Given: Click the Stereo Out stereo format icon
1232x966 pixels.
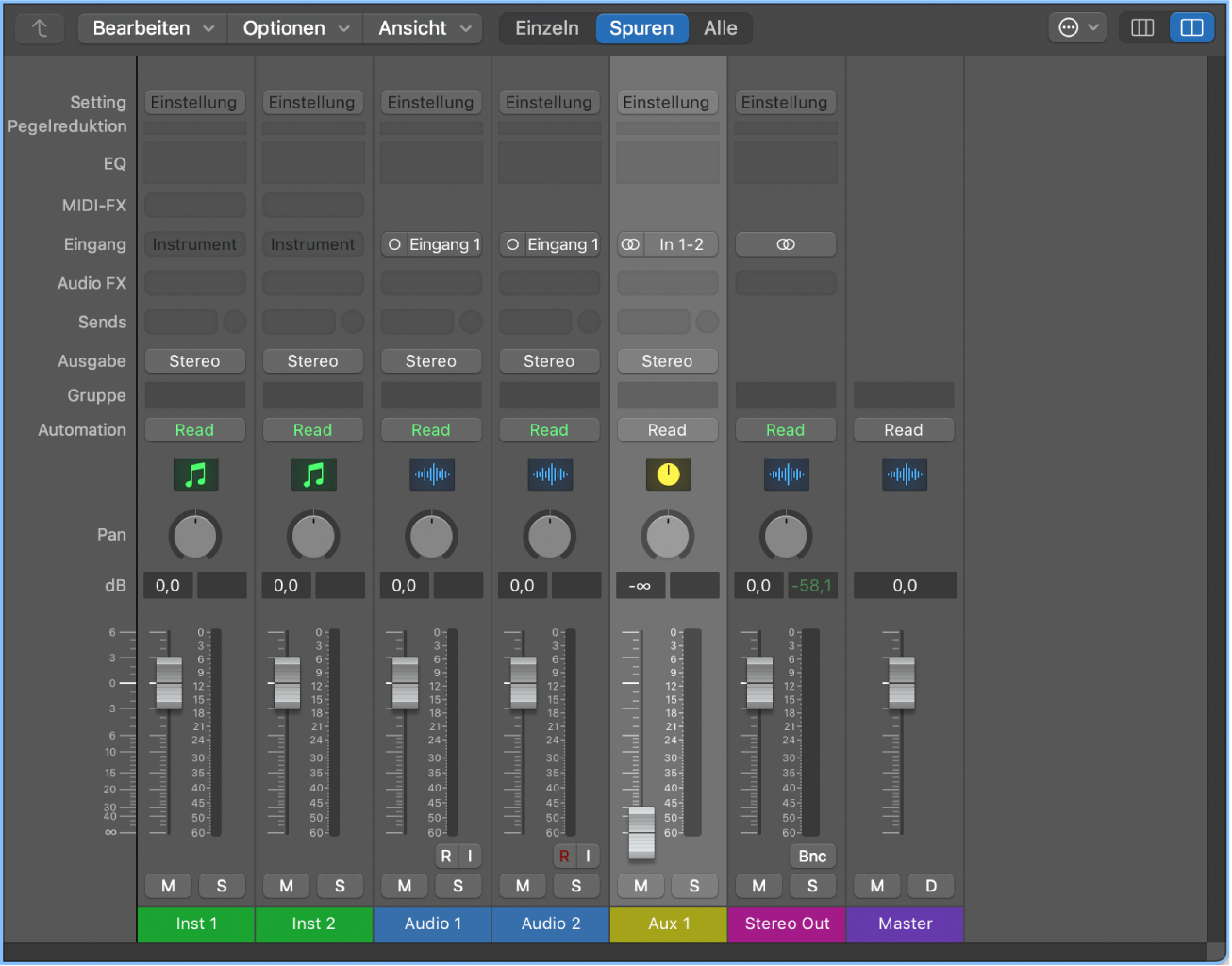Looking at the screenshot, I should 786,244.
